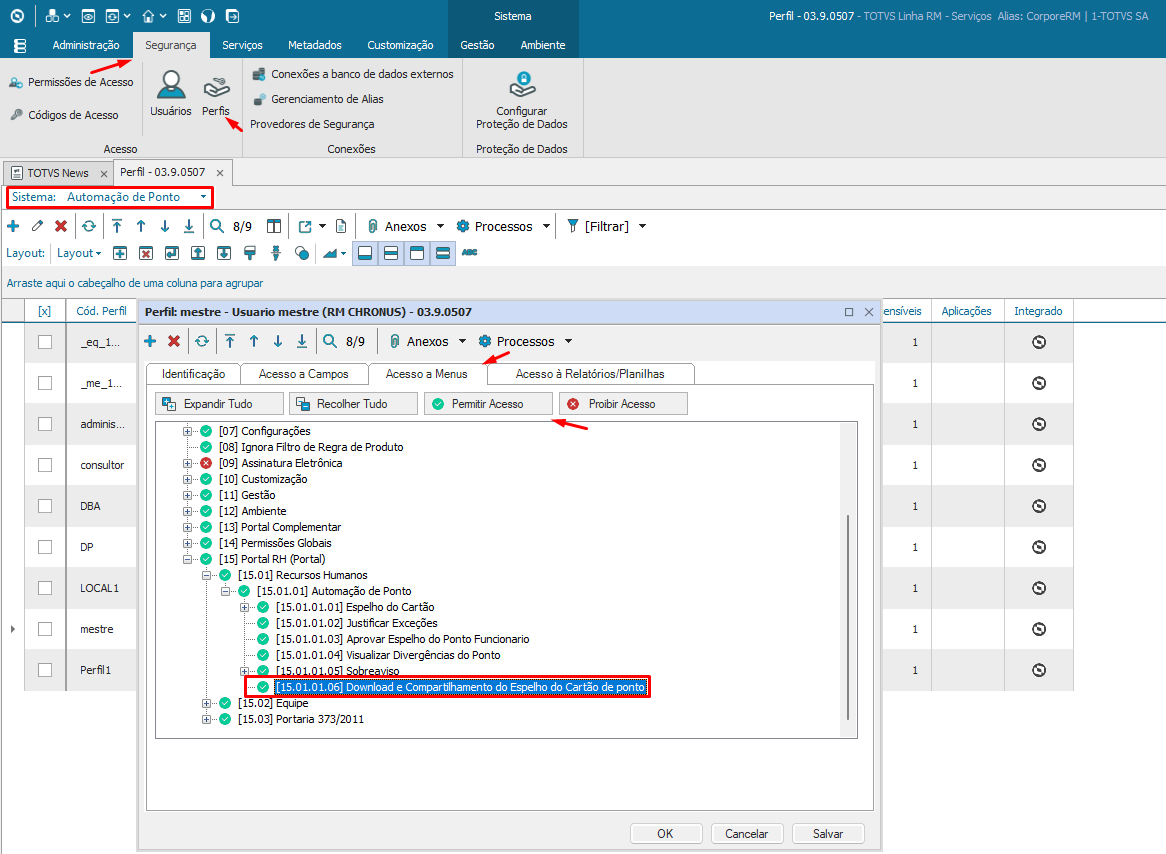Check the box for _me_1... row
Image resolution: width=1166 pixels, height=854 pixels.
(45, 383)
